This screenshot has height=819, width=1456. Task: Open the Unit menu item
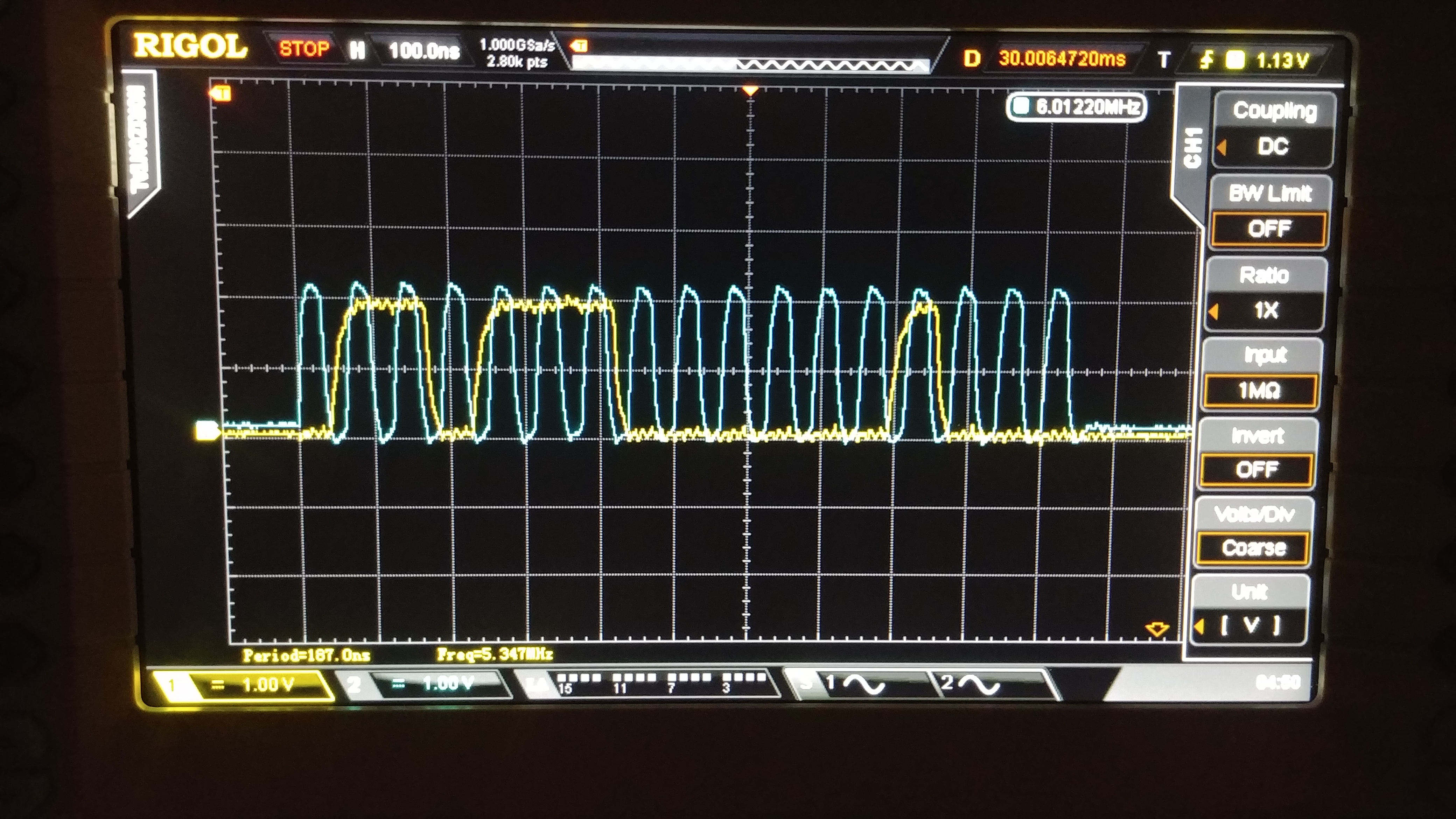point(1250,592)
